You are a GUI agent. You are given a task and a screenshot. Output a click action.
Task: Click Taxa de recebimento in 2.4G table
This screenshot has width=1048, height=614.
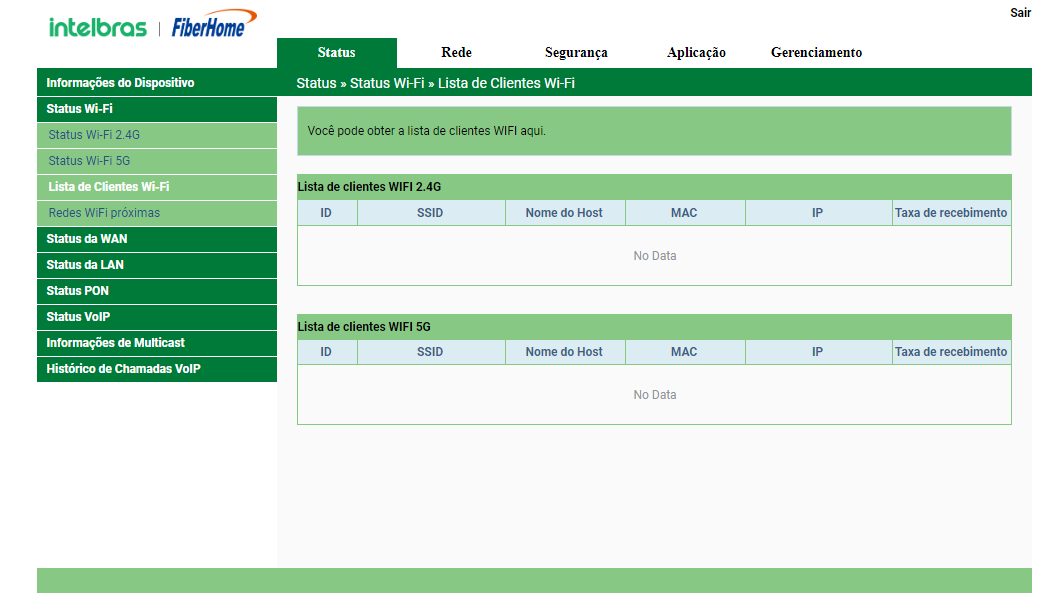coord(951,213)
